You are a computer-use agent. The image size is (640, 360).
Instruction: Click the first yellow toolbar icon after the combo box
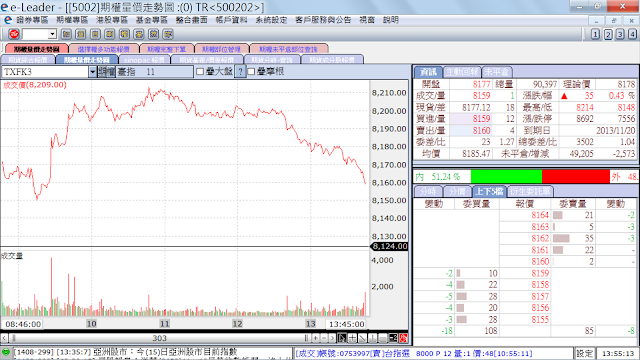pos(66,34)
